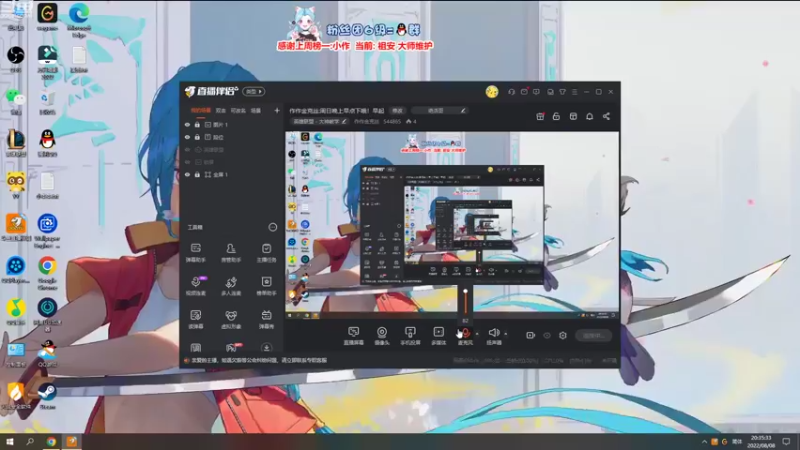Click the record video icon in bottom bar

tap(531, 335)
